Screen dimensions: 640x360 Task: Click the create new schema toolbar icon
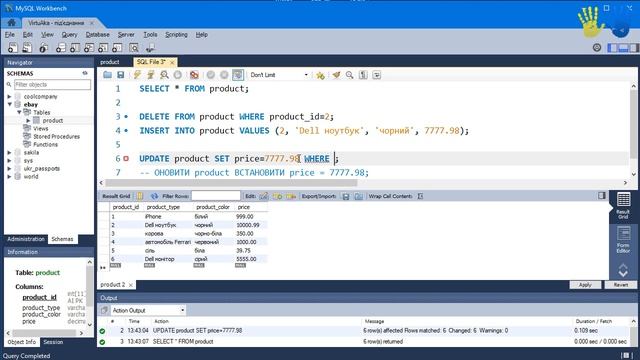60,48
